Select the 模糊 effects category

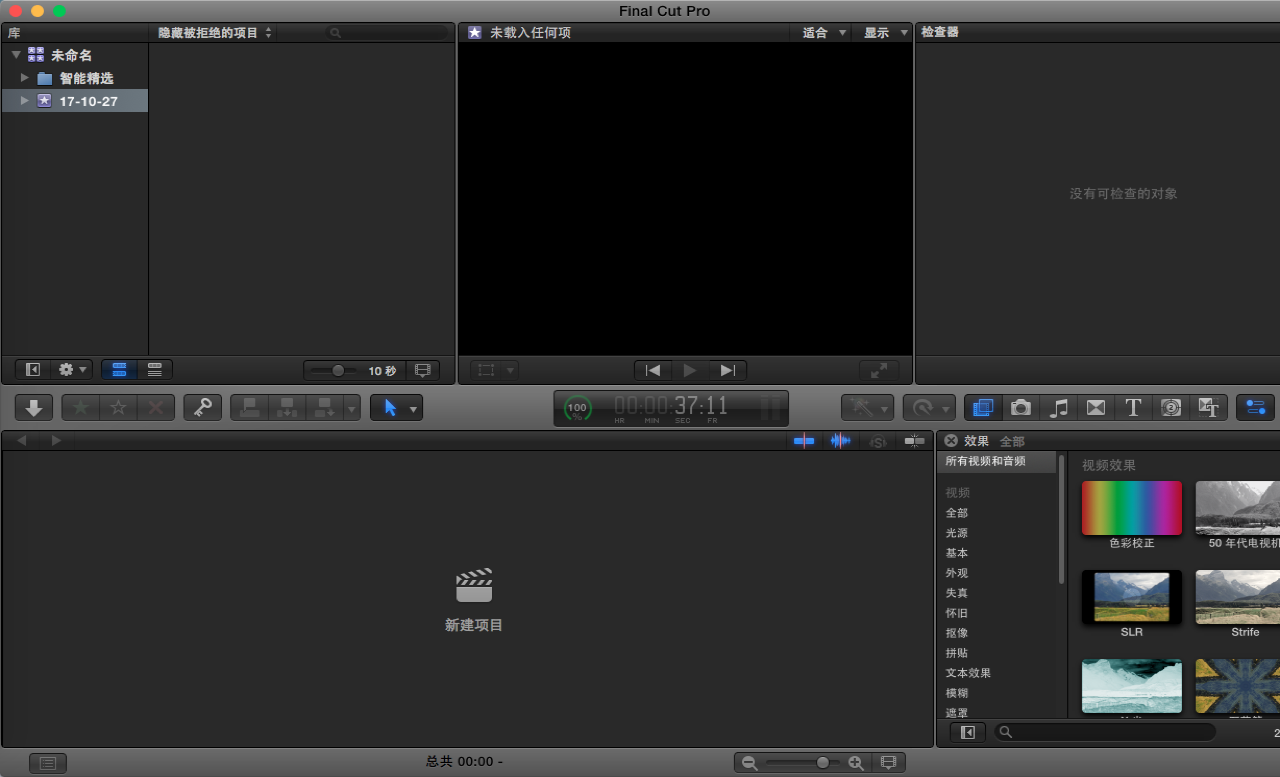pos(957,693)
